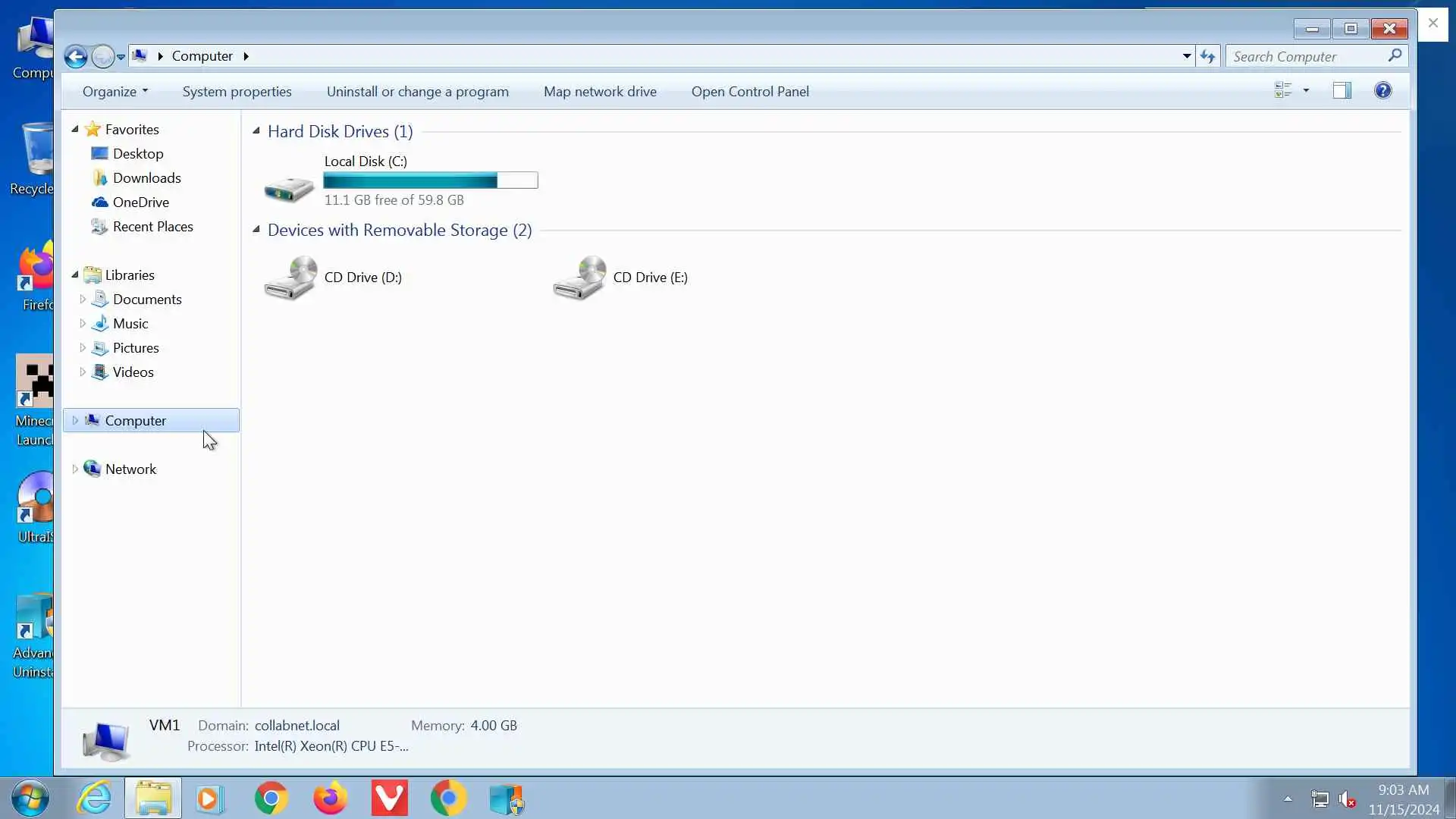Expand the Documents library node
Viewport: 1456px width, 819px height.
point(83,300)
